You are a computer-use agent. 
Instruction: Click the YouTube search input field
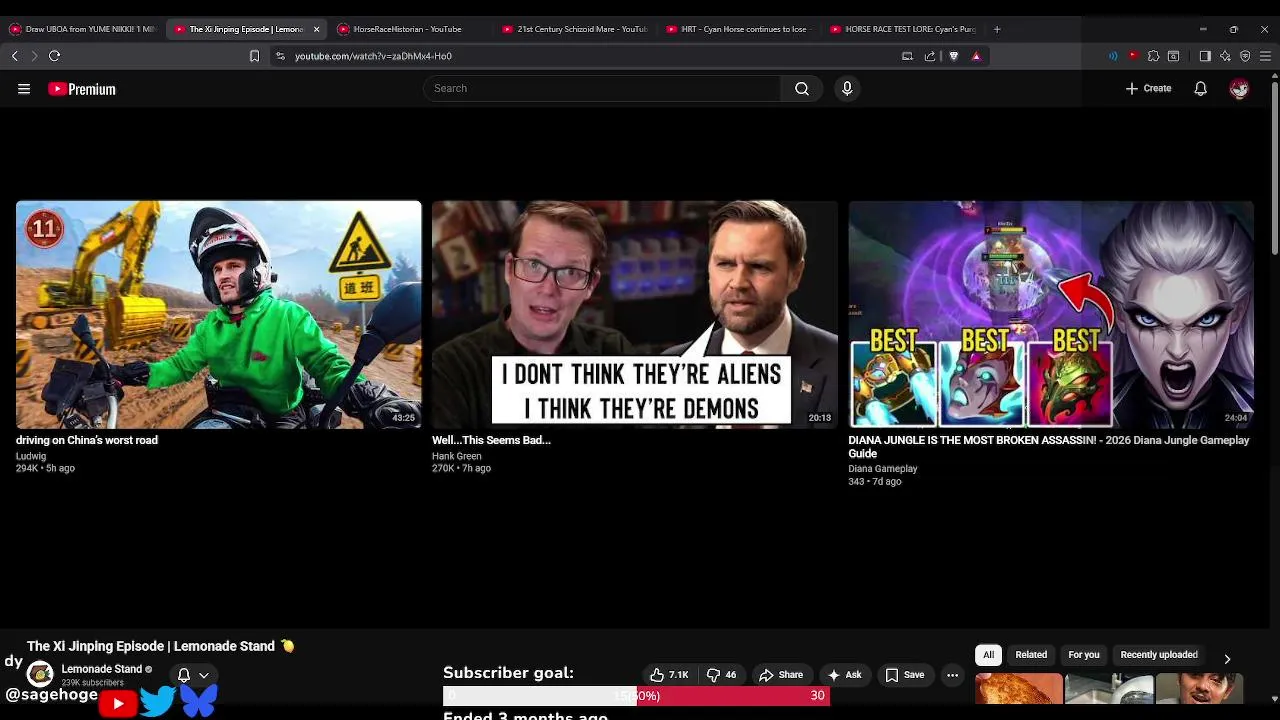(602, 89)
